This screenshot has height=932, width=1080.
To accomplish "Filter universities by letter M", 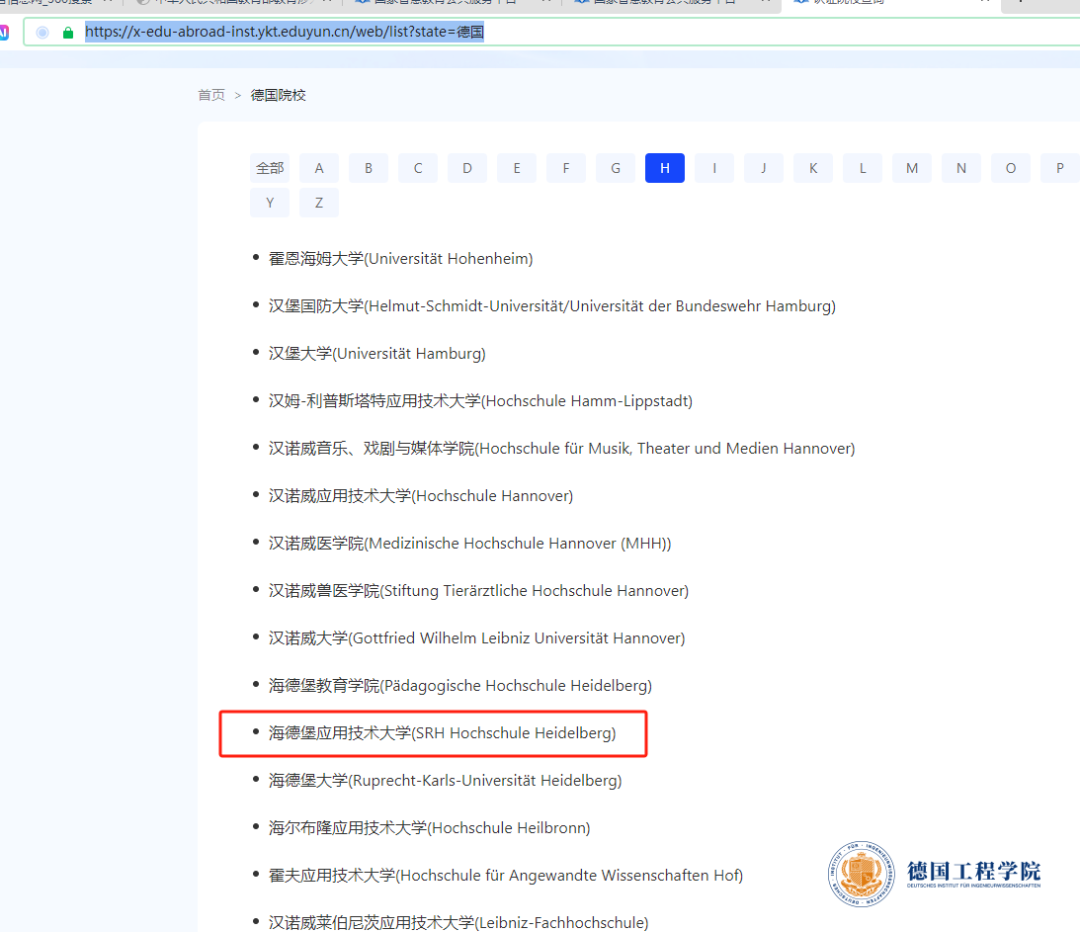I will 912,168.
